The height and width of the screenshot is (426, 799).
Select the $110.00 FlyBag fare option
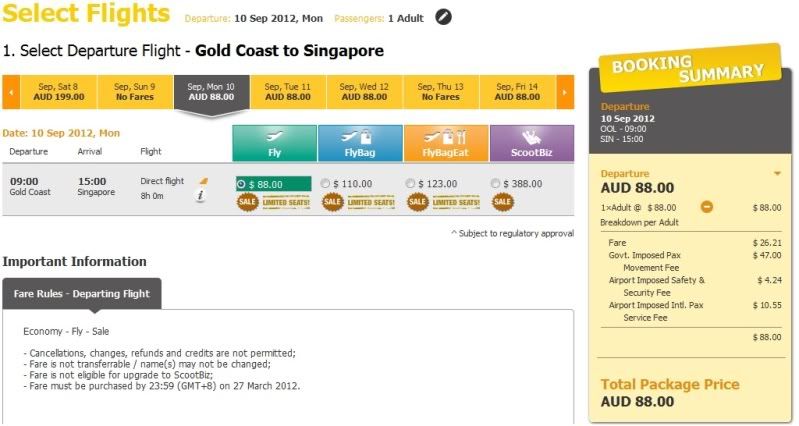(327, 184)
